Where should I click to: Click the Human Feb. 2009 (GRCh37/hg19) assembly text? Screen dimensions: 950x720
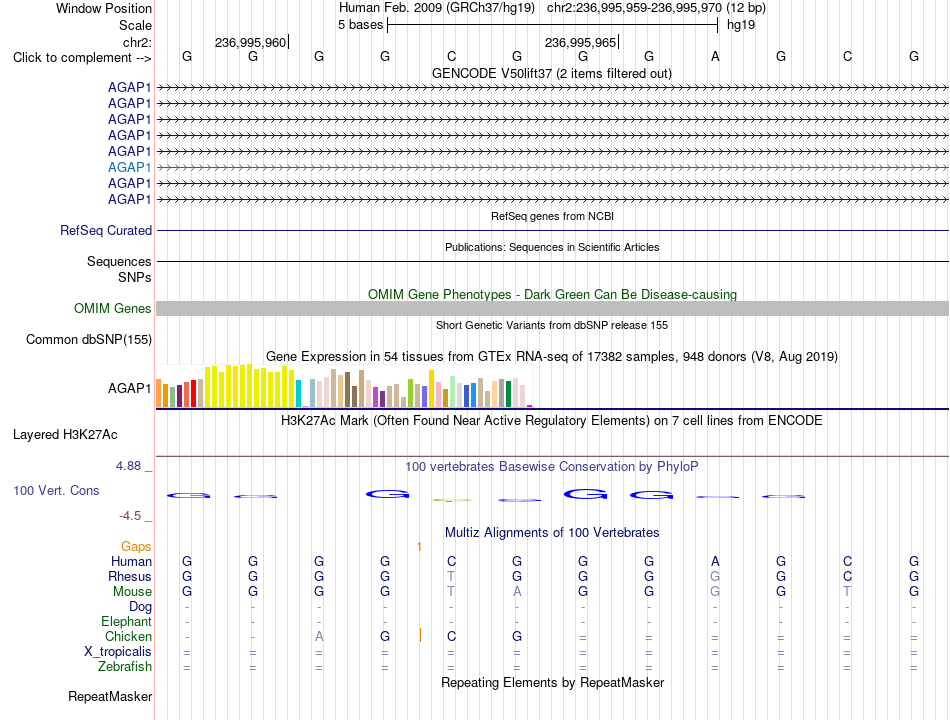coord(437,8)
